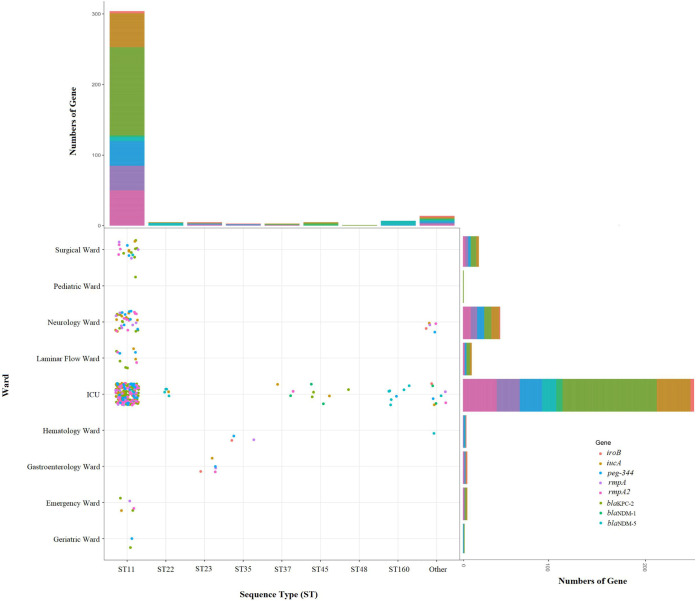This screenshot has height=601, width=696.
Task: Click the 100 tick on top chart
Action: [97, 155]
